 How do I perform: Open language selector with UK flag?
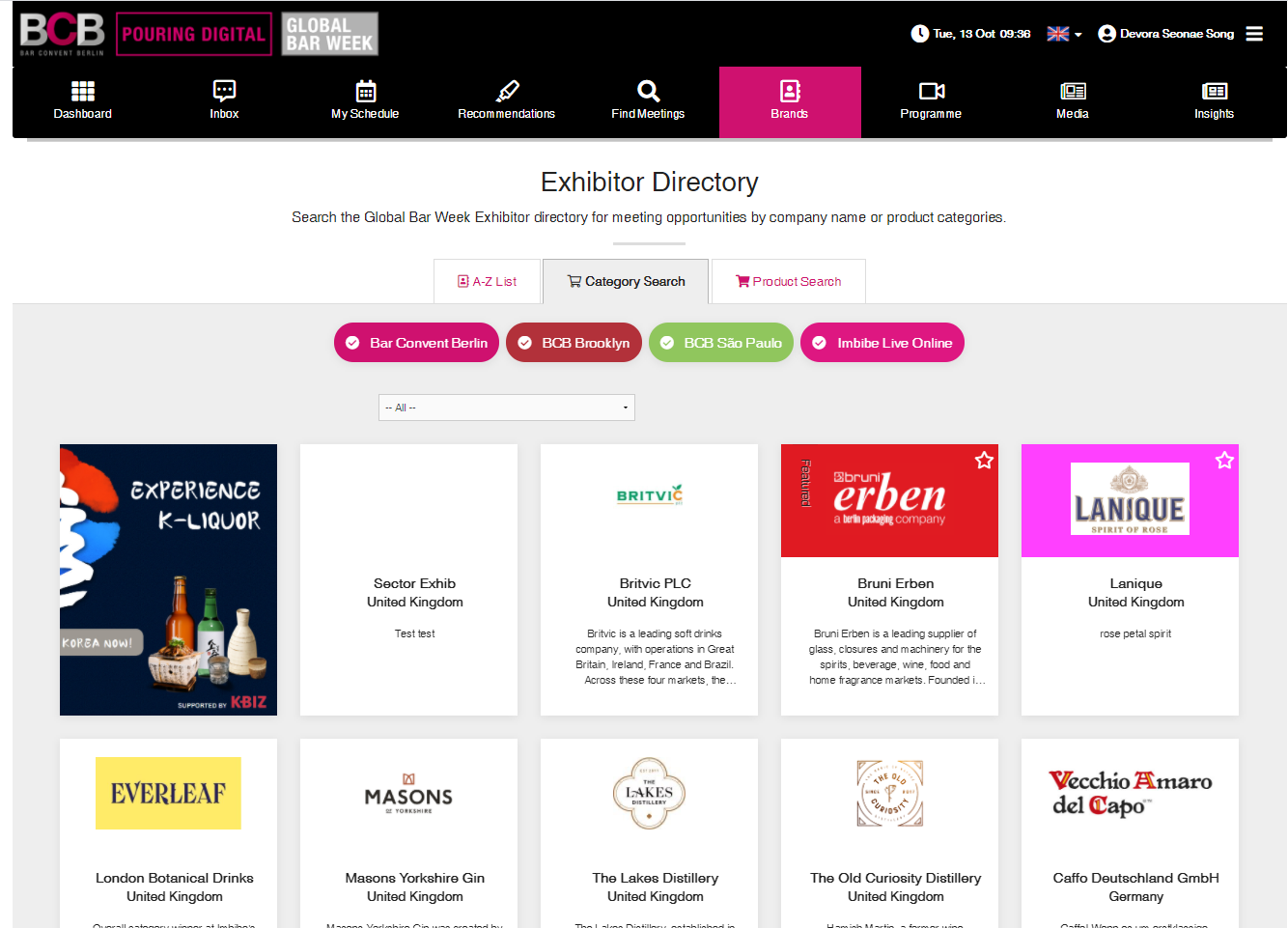(x=1064, y=34)
